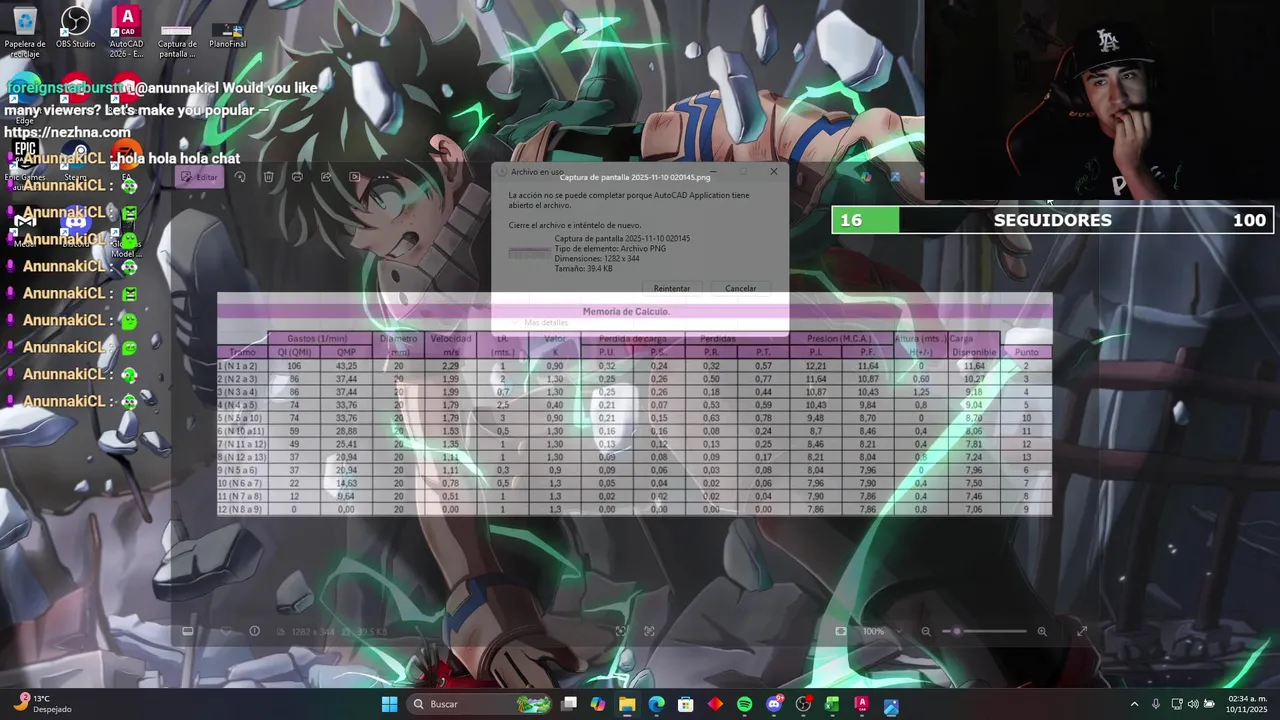Zoom out with the minus magnifier
The width and height of the screenshot is (1280, 720).
pos(926,631)
